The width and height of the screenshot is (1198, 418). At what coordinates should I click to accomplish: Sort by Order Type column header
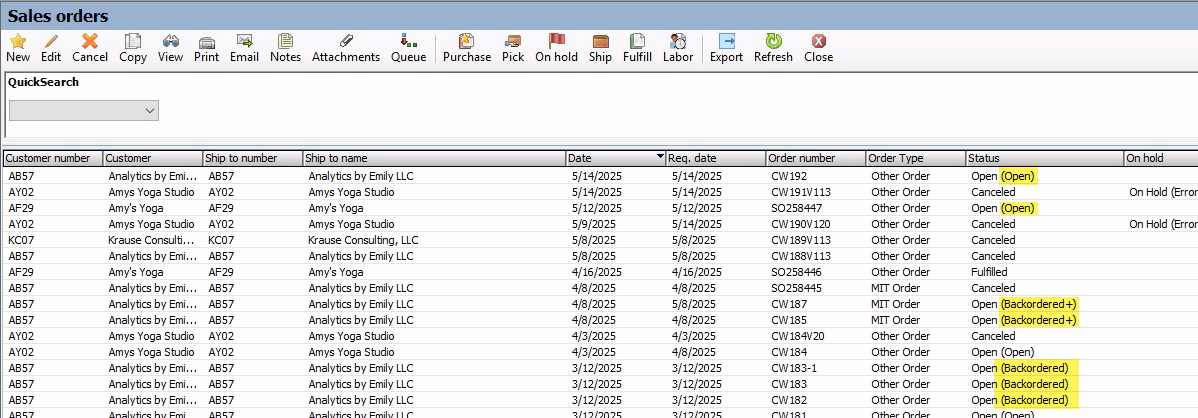click(x=915, y=158)
